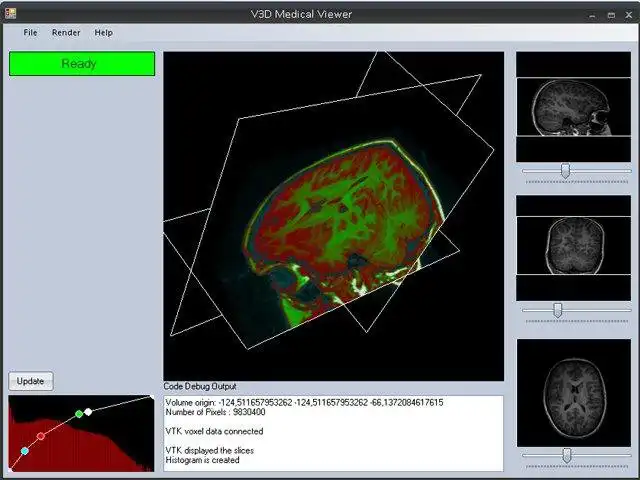The image size is (640, 480).
Task: Select the coronal brain slice thumbnail
Action: point(573,248)
